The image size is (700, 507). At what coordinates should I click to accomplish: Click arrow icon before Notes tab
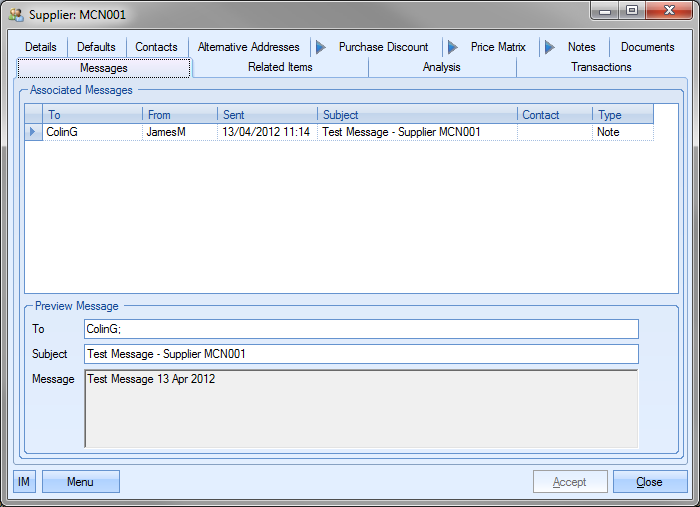[x=550, y=47]
